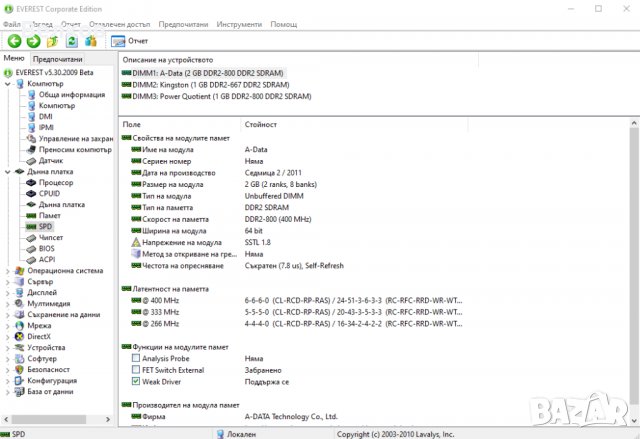The height and width of the screenshot is (439, 640).
Task: Collapse the Компютър tree node
Action: tap(8, 84)
